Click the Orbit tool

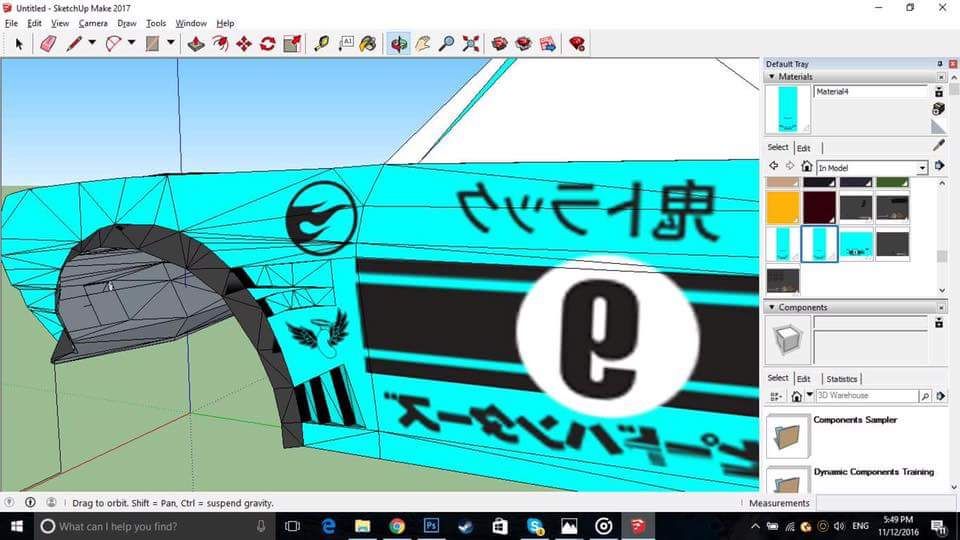click(399, 44)
